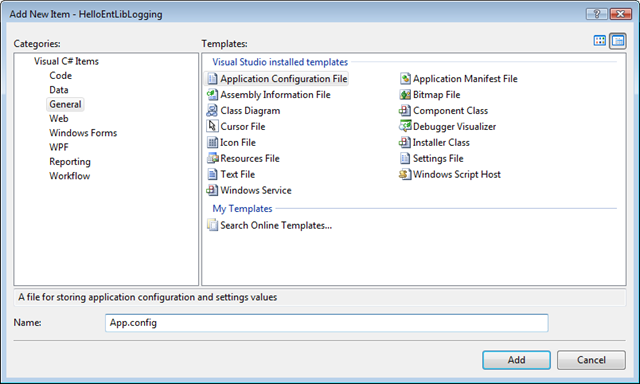The image size is (640, 384).
Task: Click the Cursor File icon
Action: coord(212,126)
